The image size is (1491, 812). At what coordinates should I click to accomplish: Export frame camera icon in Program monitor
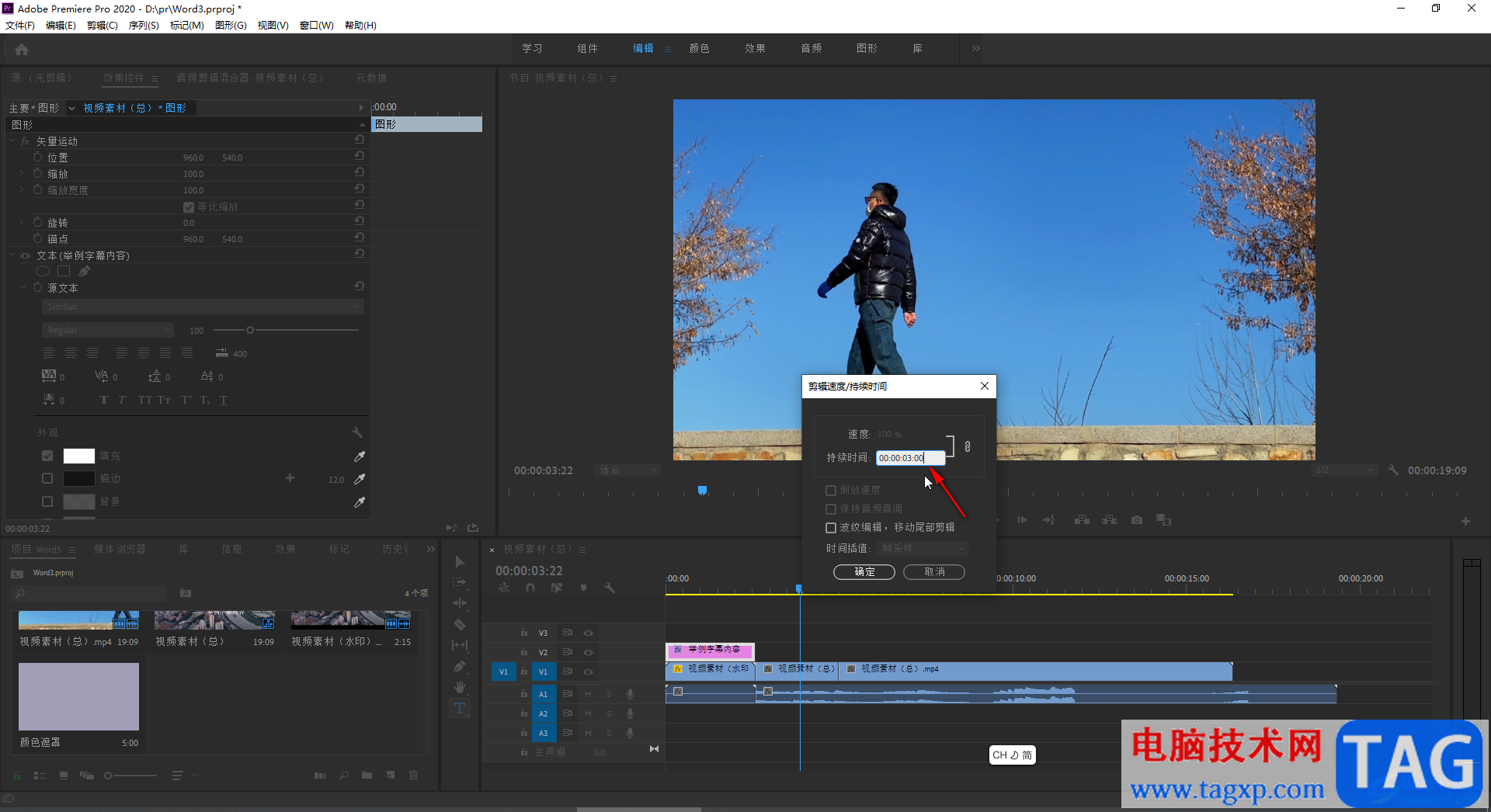point(1137,520)
